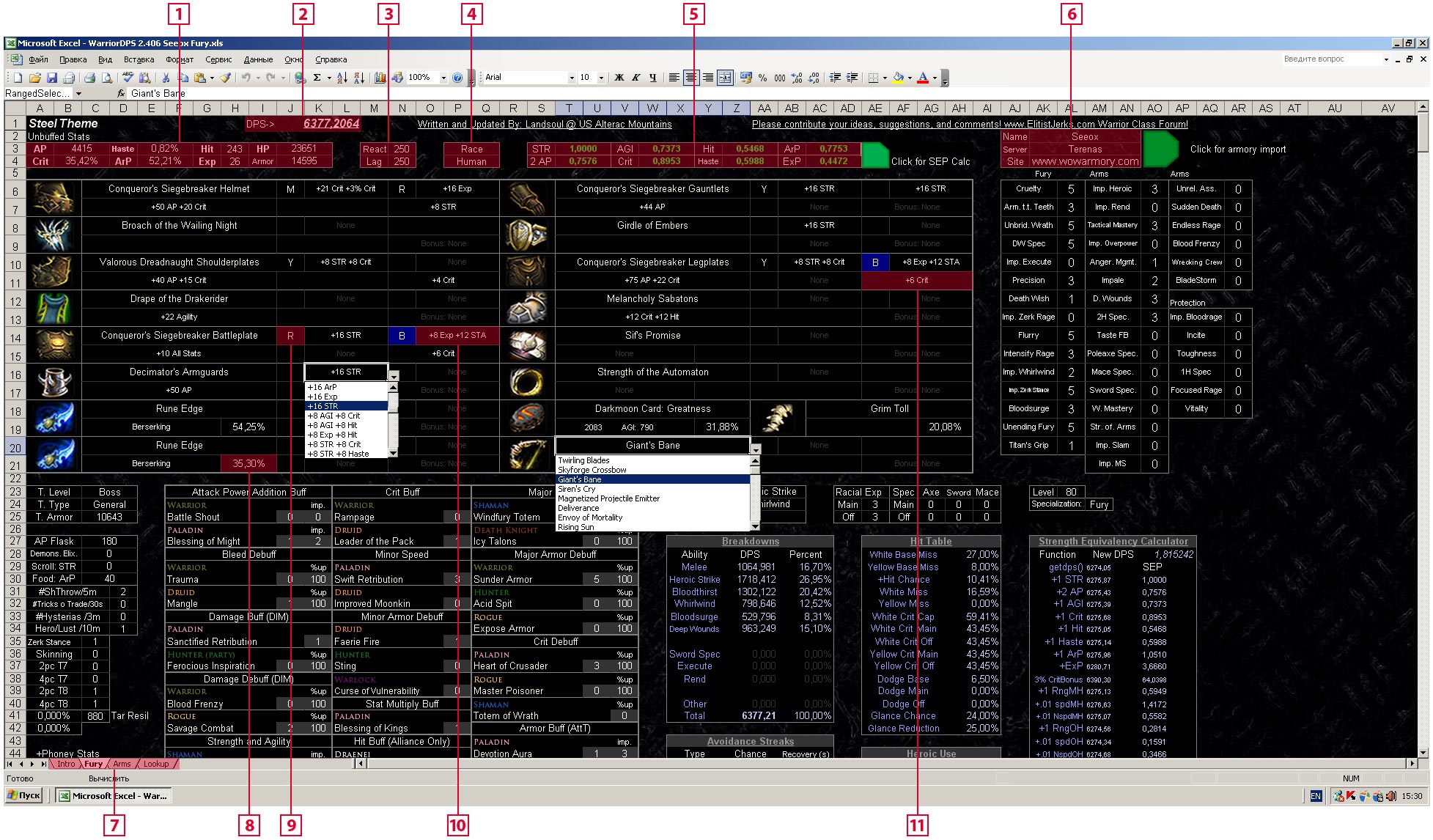This screenshot has height=840, width=1433.
Task: Click the vertical scrollbar down arrow
Action: 1423,752
